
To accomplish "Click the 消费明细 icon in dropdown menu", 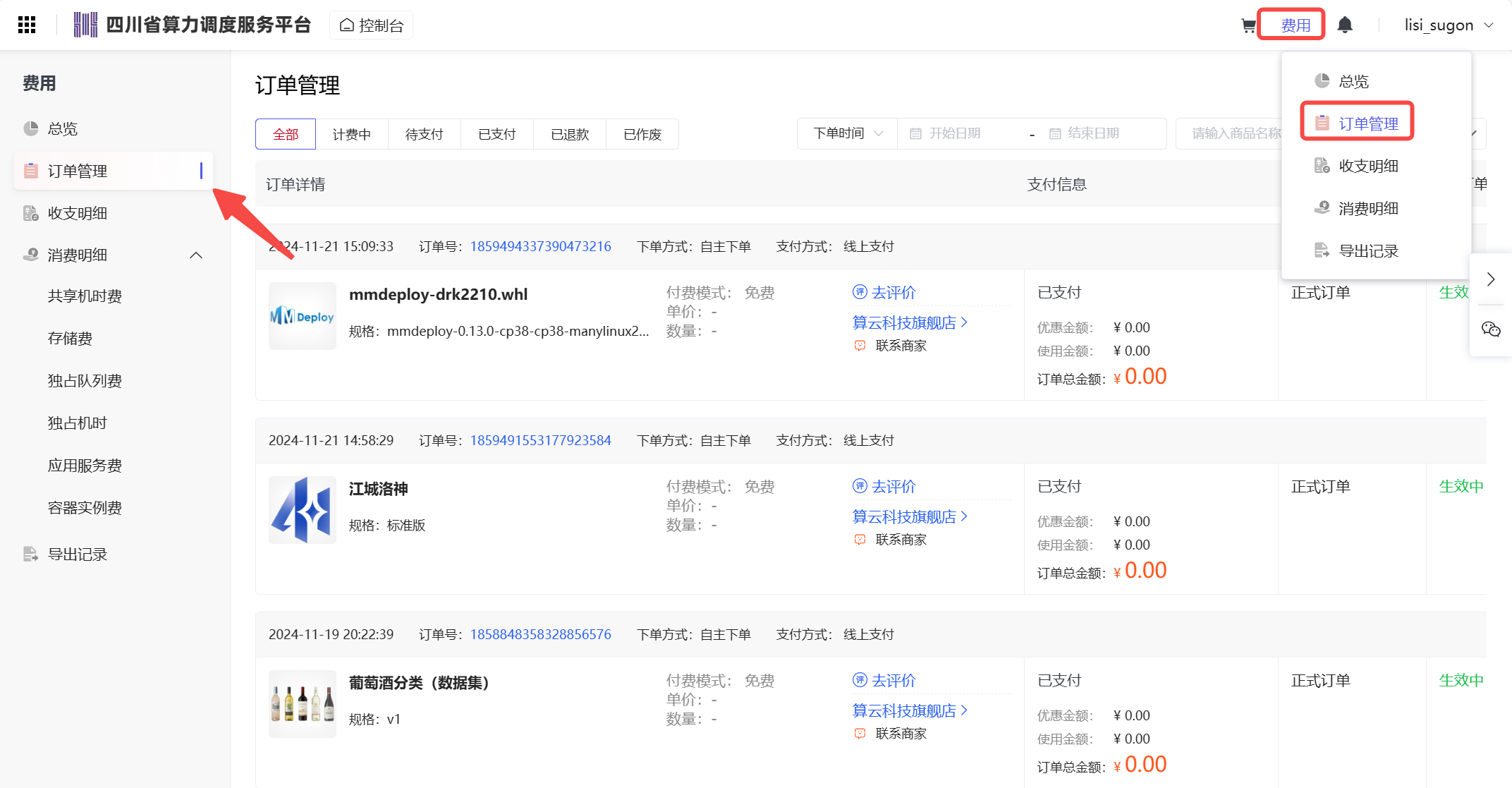I will pyautogui.click(x=1322, y=207).
